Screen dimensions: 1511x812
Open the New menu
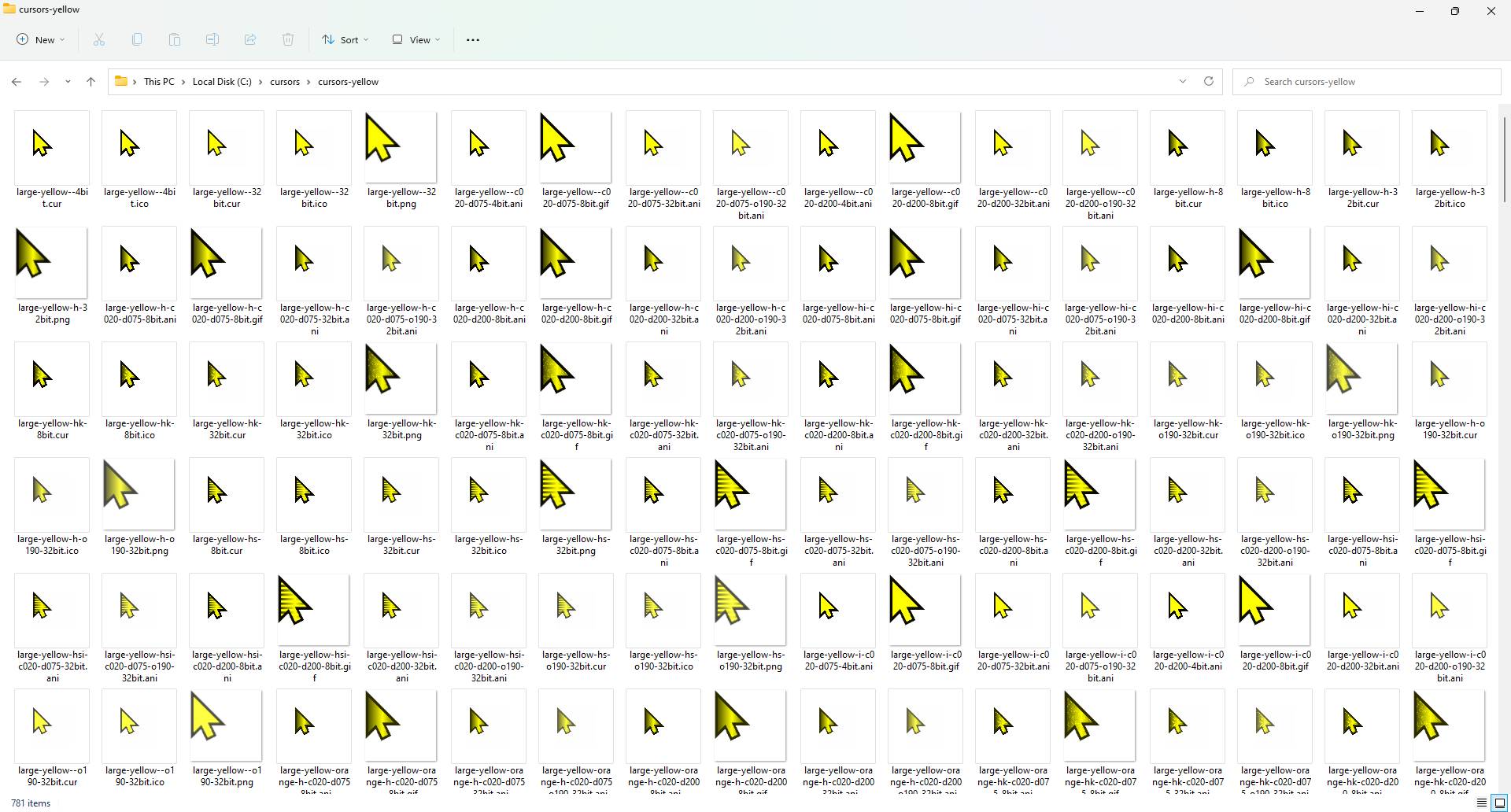(39, 39)
